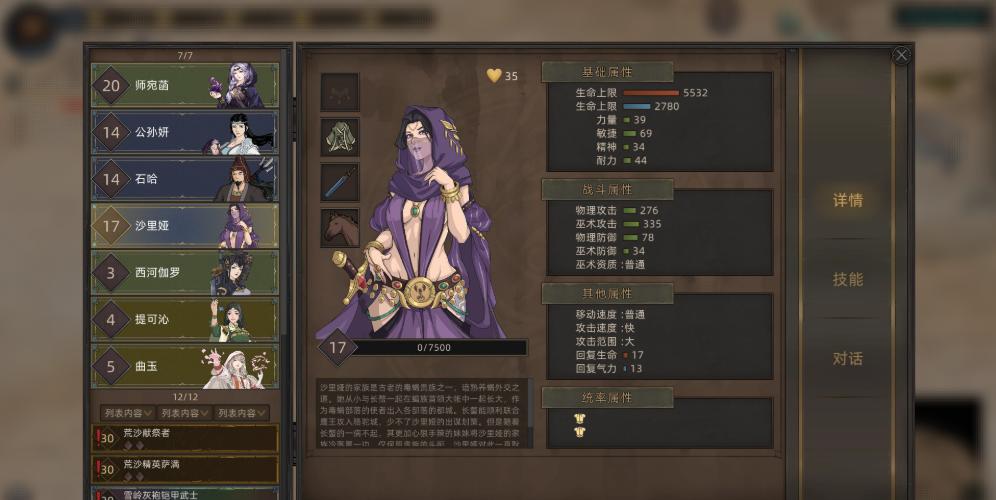
Task: Select 荒沙精英萨满 troop entry
Action: 185,470
